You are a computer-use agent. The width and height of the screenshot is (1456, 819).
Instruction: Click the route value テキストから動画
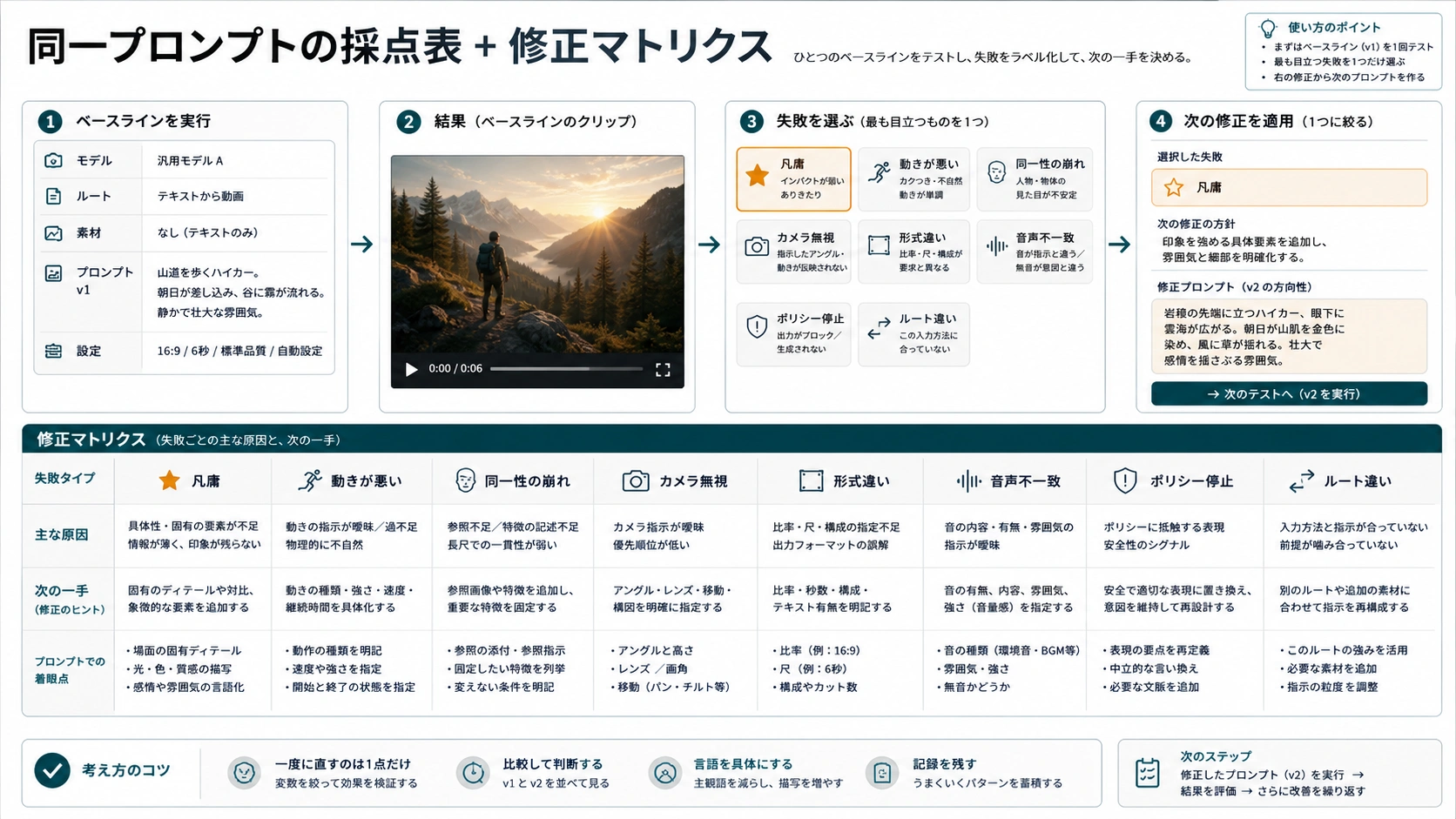coord(200,197)
